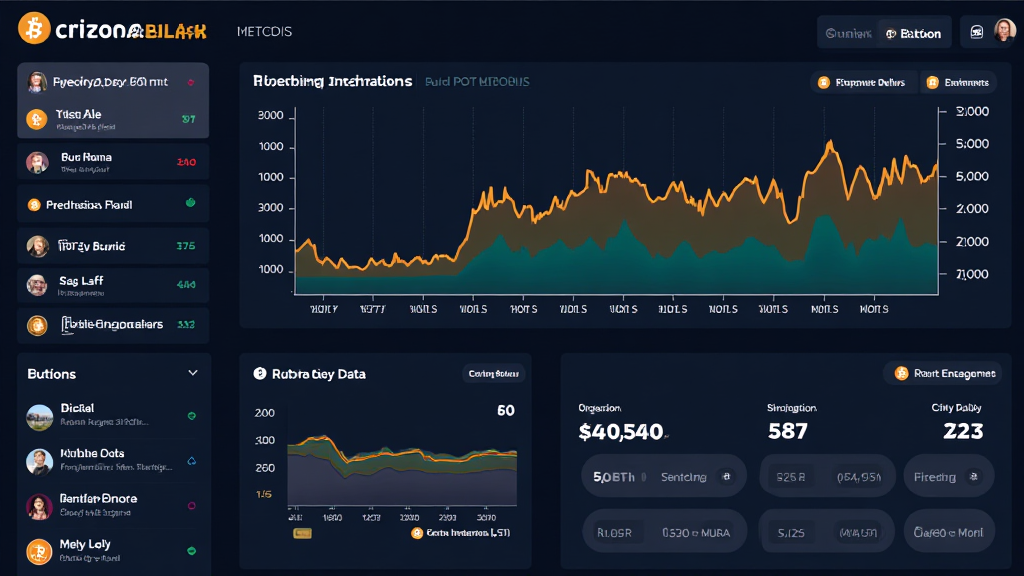The height and width of the screenshot is (576, 1024).
Task: Click the yellow legend swatch below small chart
Action: tap(302, 534)
